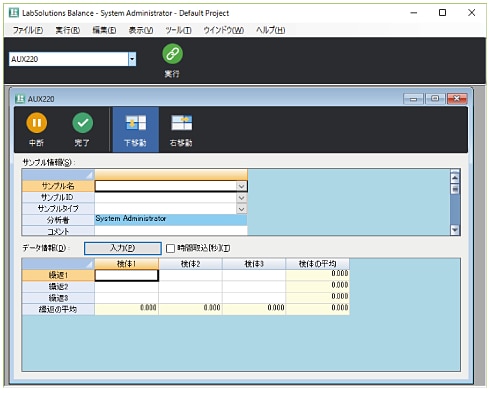Open the 編集(E) menu
This screenshot has height=393, width=490.
click(x=104, y=30)
